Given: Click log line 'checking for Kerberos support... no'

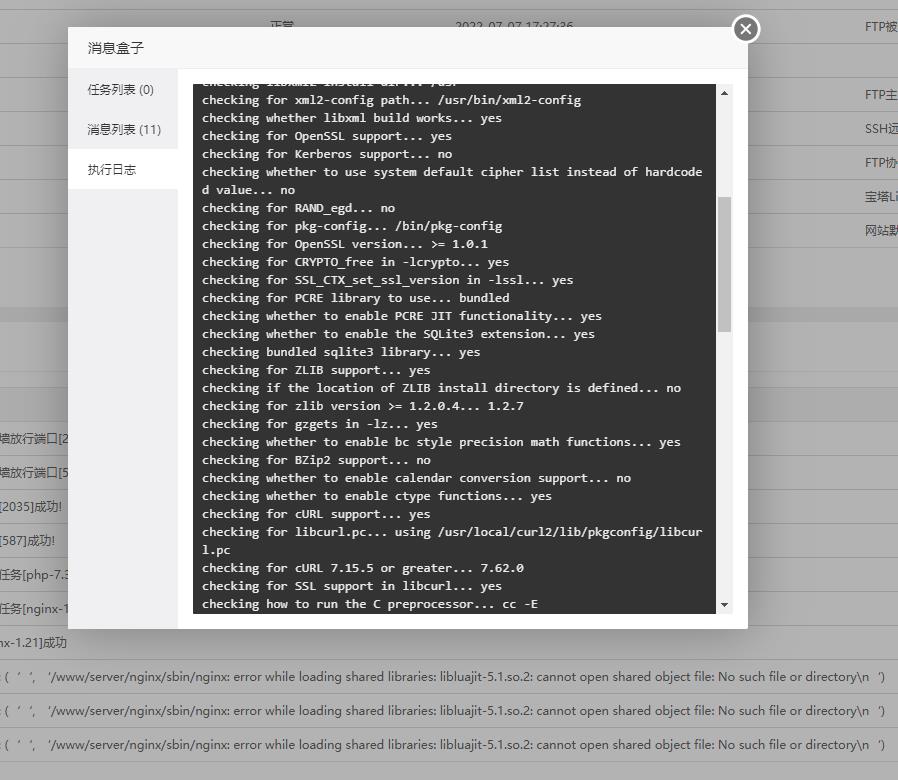Looking at the screenshot, I should click(326, 154).
